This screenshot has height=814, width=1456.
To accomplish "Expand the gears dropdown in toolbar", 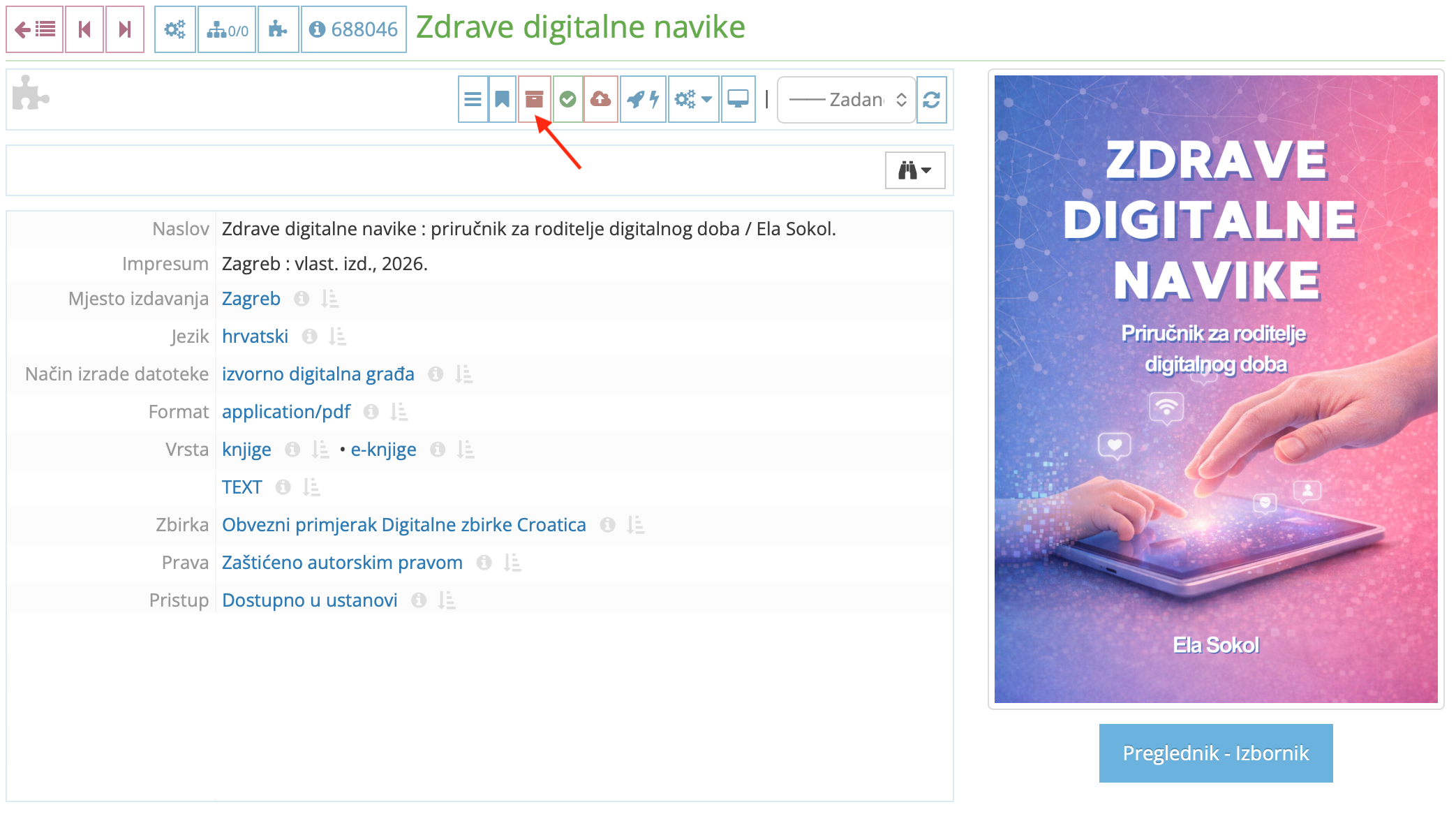I will tap(693, 100).
